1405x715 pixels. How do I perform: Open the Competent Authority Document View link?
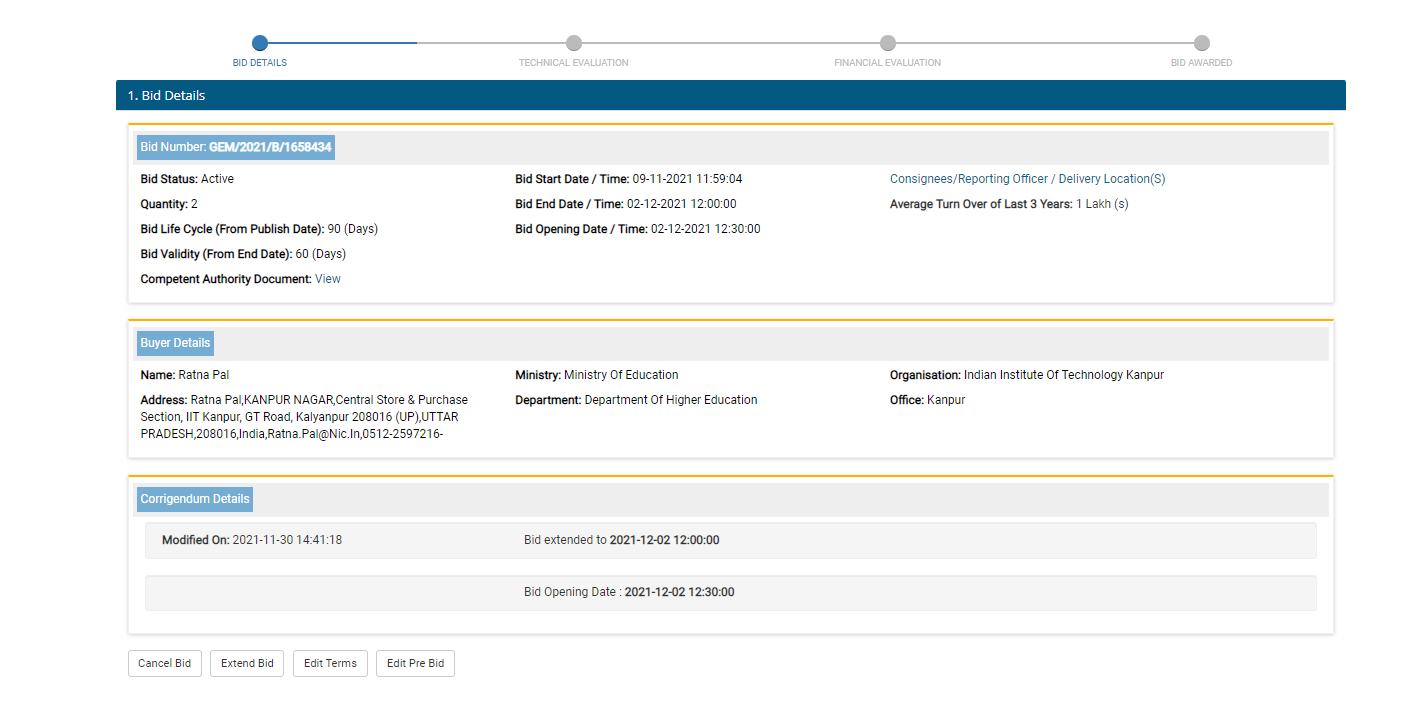[328, 279]
